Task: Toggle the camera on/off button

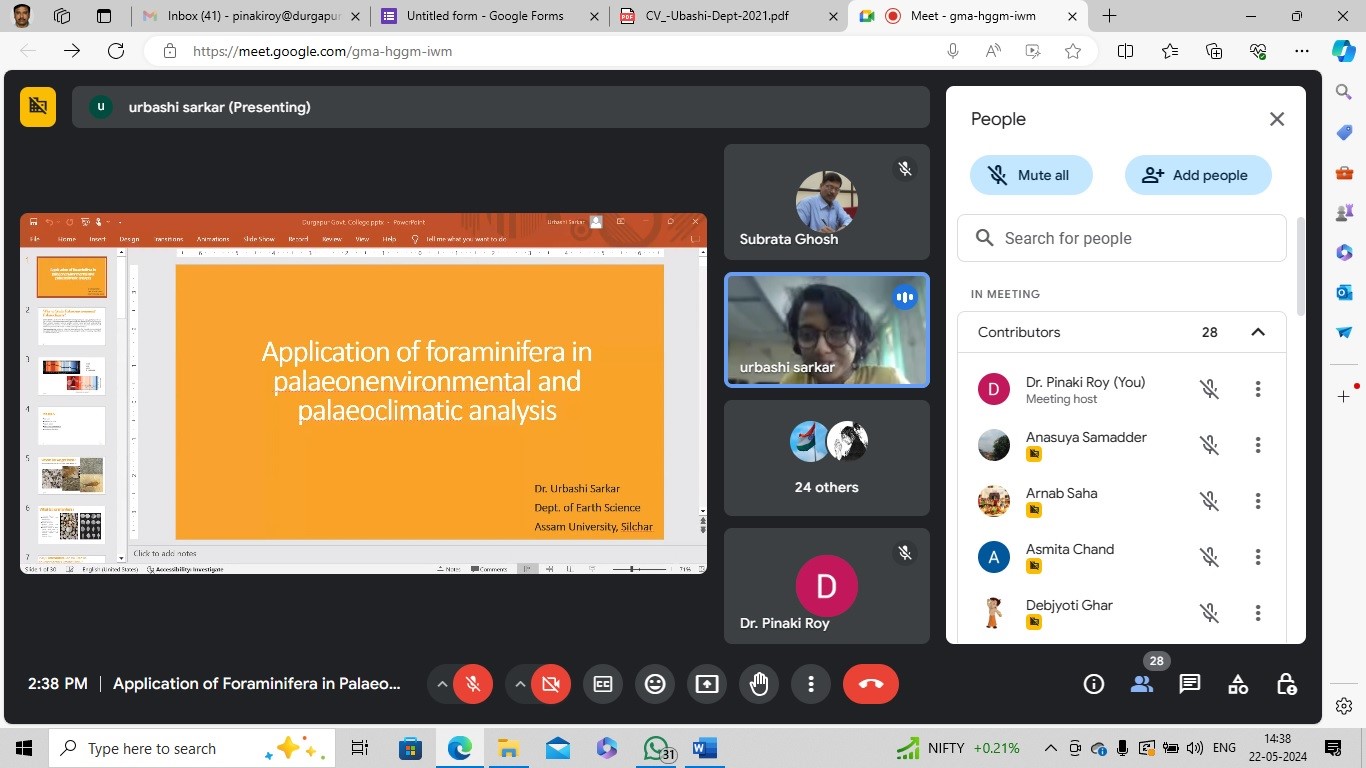Action: tap(550, 684)
